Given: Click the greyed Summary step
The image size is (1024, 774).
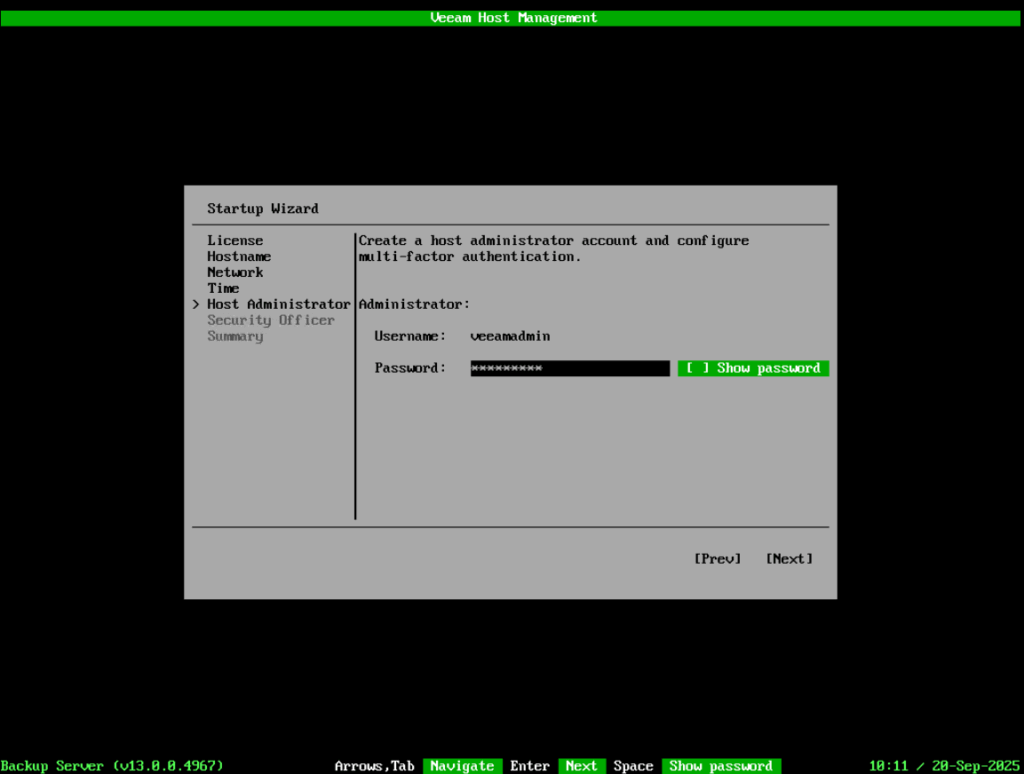Looking at the screenshot, I should 235,336.
